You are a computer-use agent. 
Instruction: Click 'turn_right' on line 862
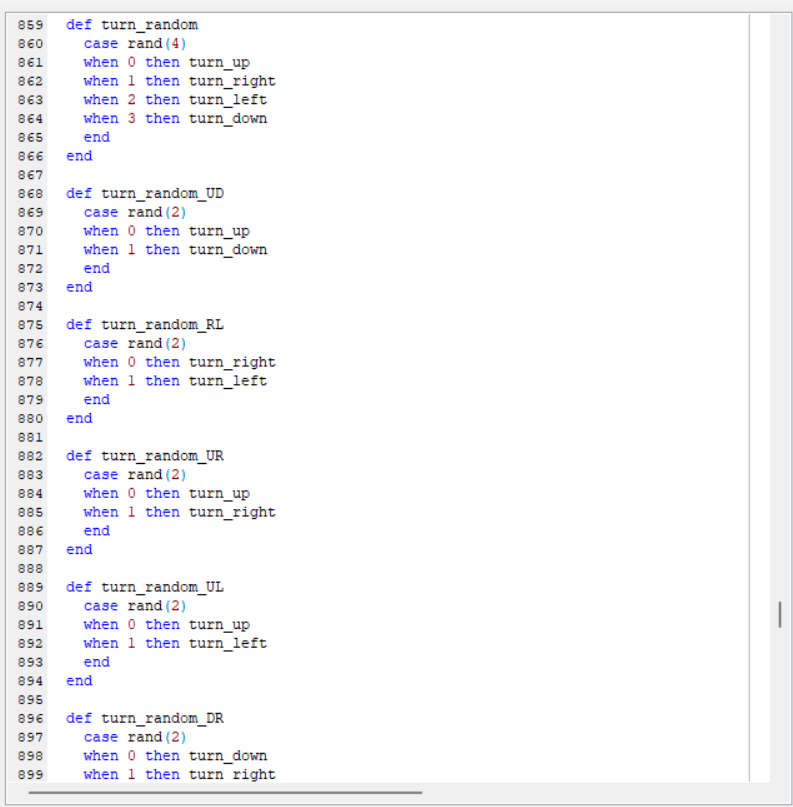point(232,81)
